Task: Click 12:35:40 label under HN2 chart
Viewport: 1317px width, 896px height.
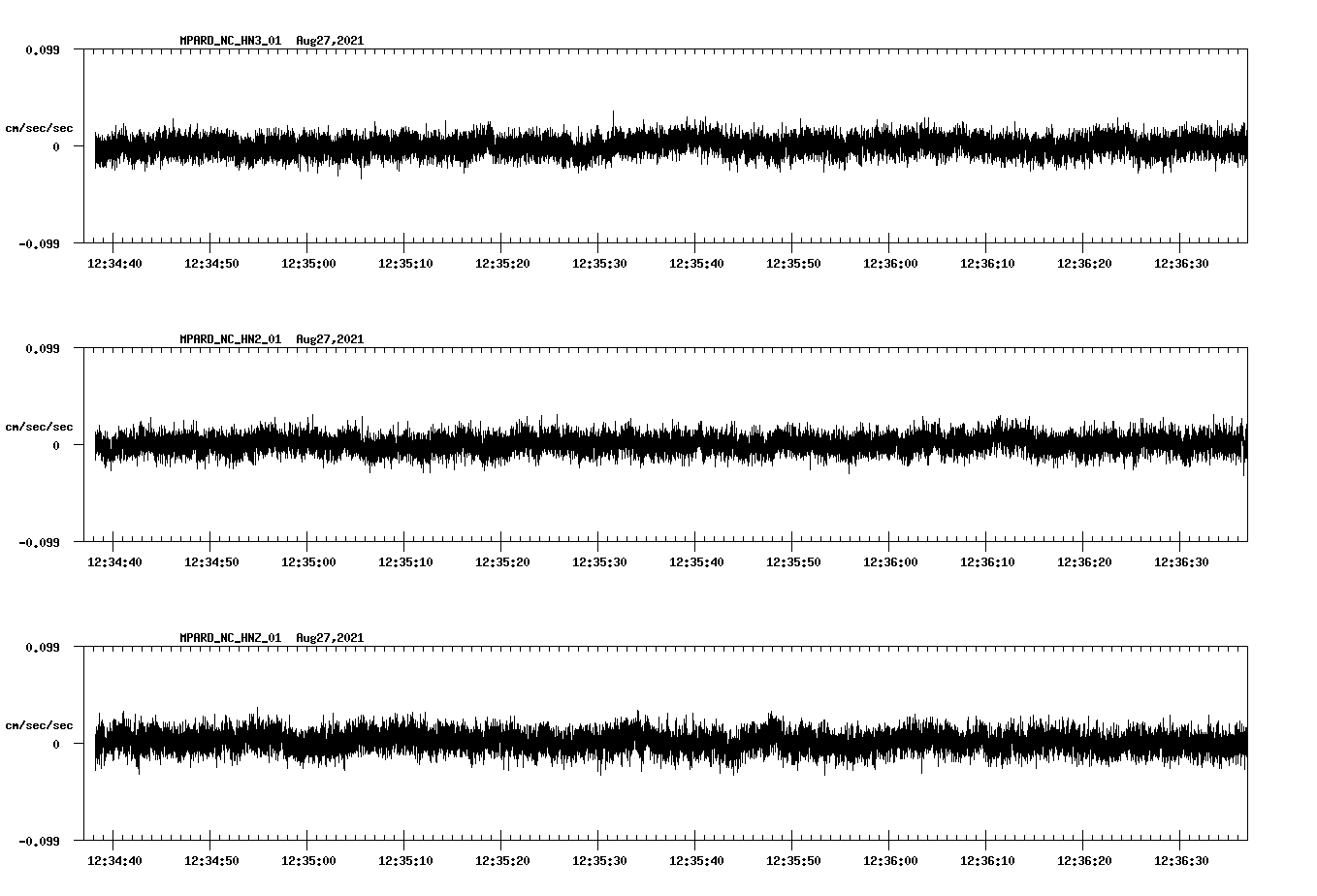Action: click(696, 562)
